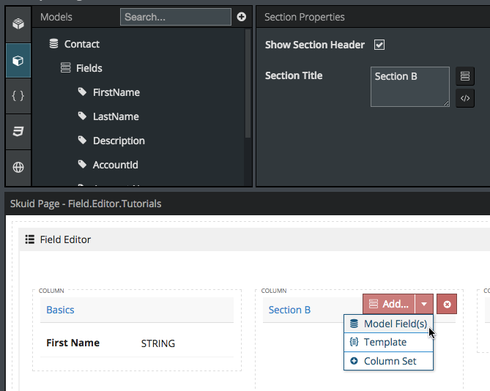Click the code icon beside Section Title
490x391 pixels.
[x=465, y=98]
